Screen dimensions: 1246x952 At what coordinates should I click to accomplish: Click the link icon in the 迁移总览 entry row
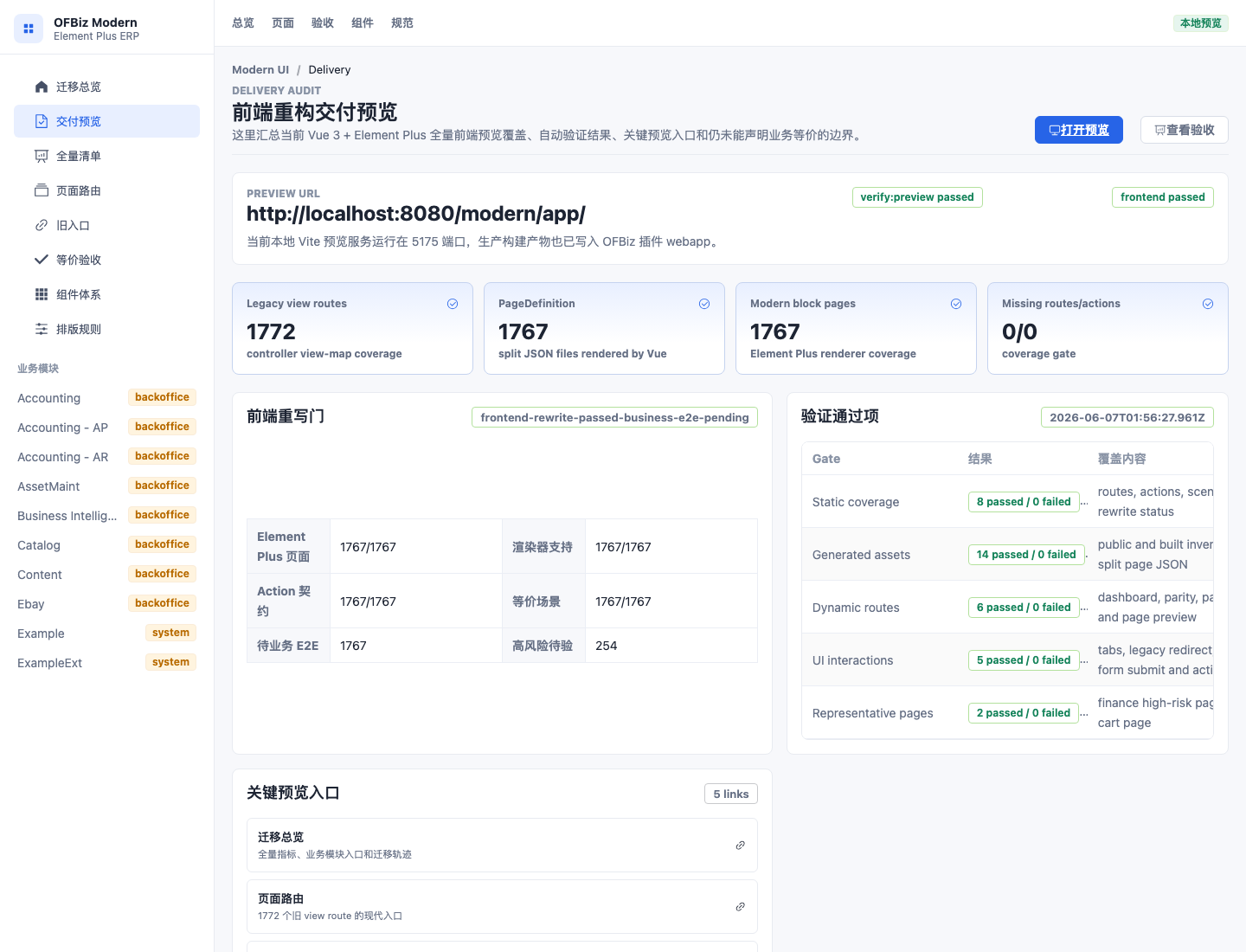click(x=741, y=846)
